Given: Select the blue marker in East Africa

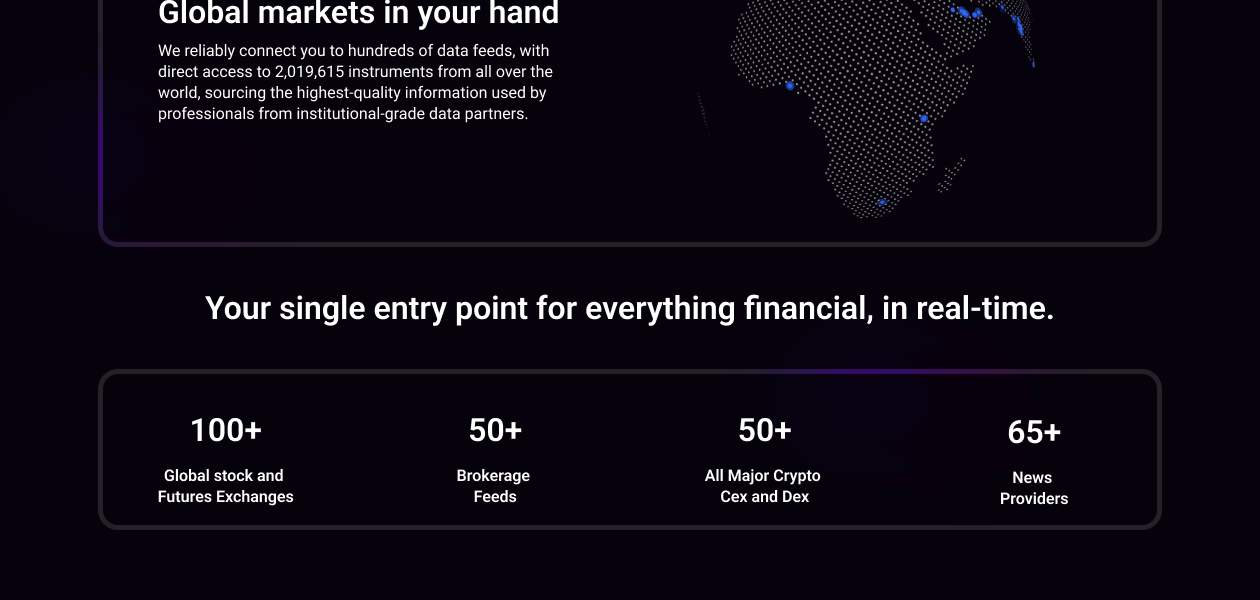Looking at the screenshot, I should 924,119.
